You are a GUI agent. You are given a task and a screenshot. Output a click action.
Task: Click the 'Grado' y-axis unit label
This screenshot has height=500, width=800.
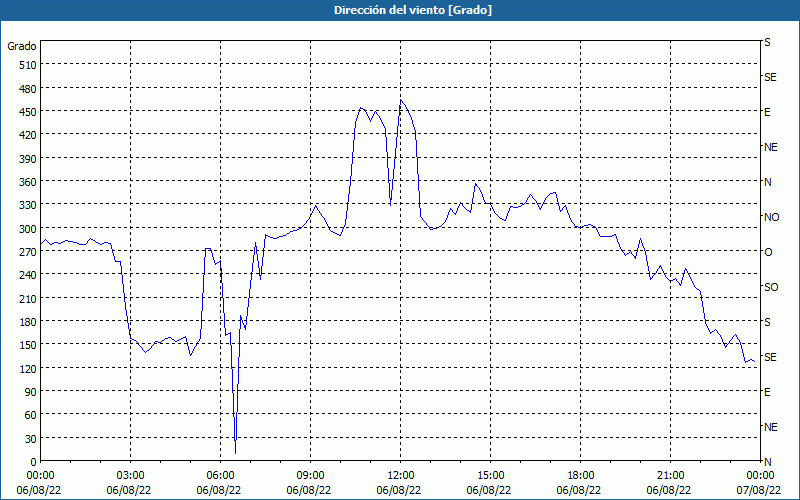22,46
